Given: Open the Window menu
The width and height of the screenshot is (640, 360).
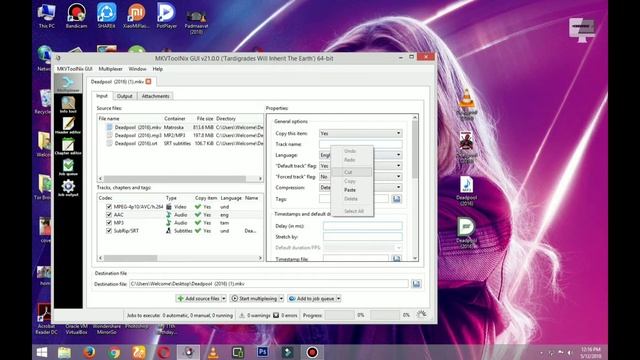Looking at the screenshot, I should (x=137, y=69).
